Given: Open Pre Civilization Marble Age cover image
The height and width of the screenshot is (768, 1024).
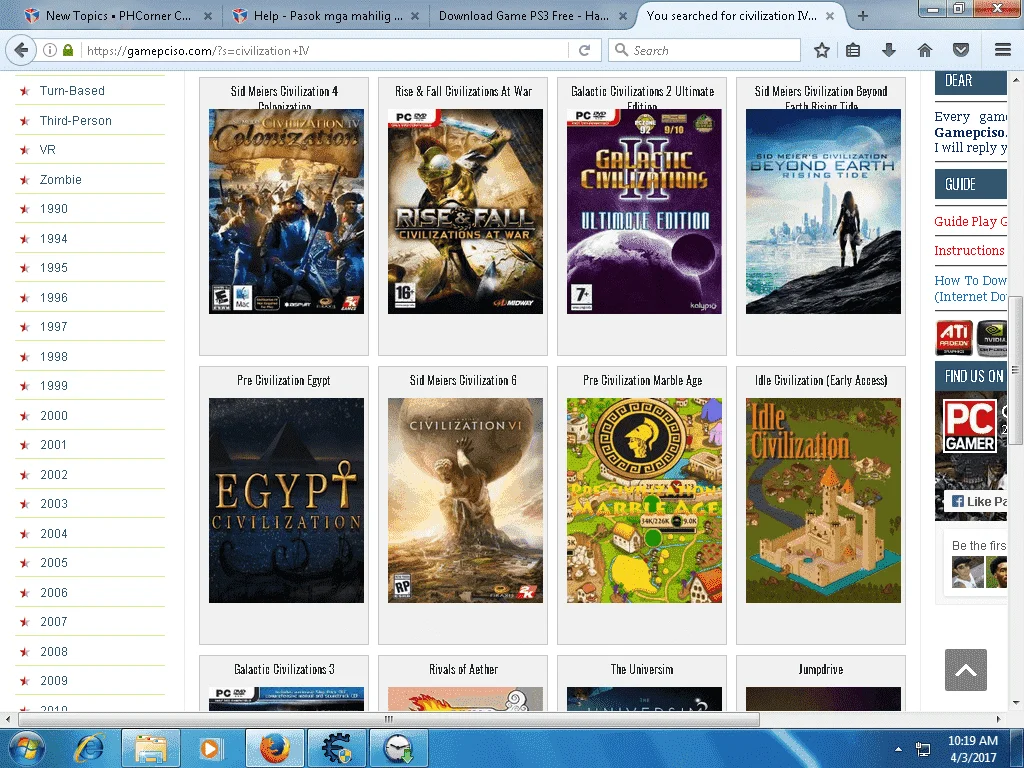Looking at the screenshot, I should tap(644, 500).
